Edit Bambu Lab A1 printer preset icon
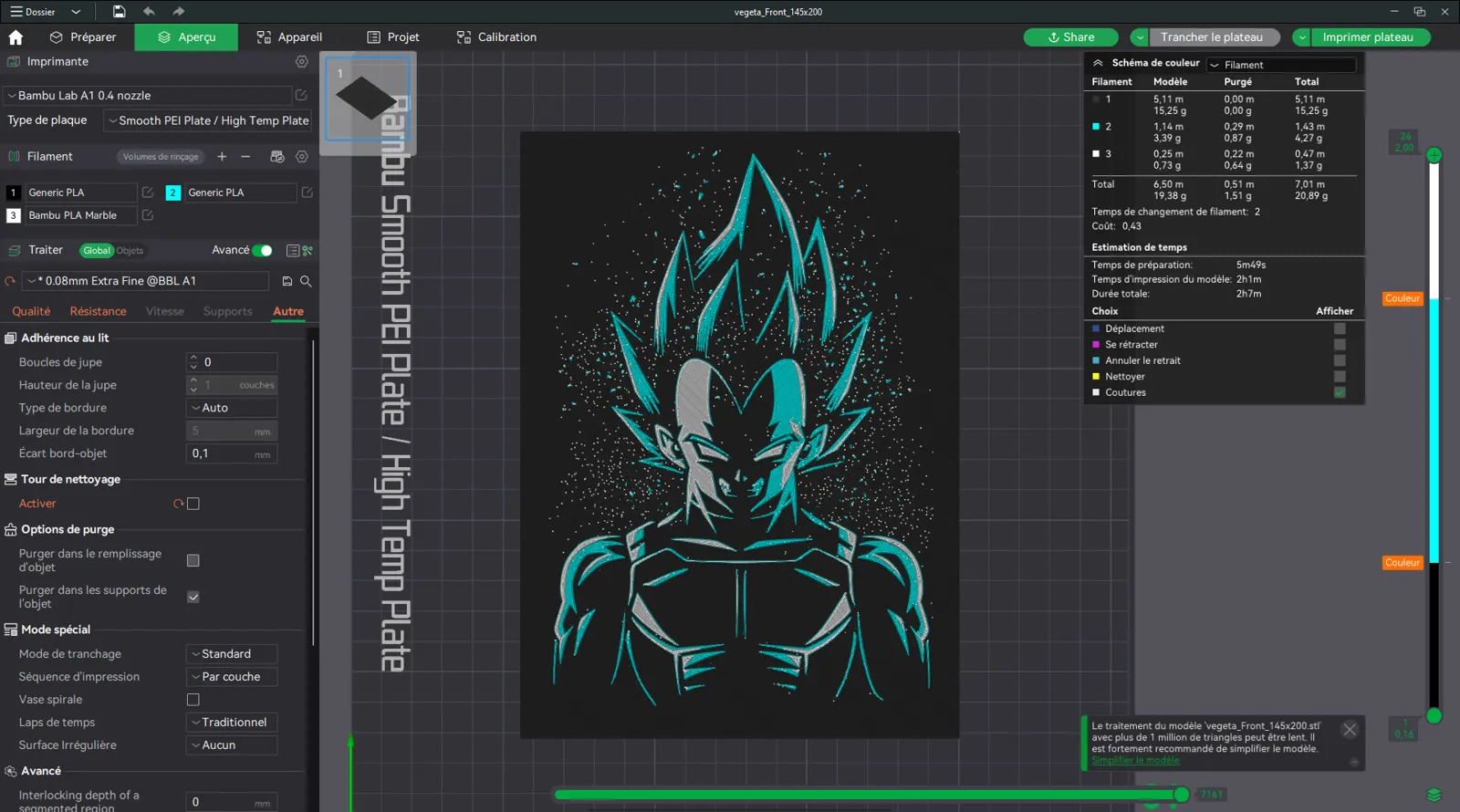1460x812 pixels. (x=301, y=95)
